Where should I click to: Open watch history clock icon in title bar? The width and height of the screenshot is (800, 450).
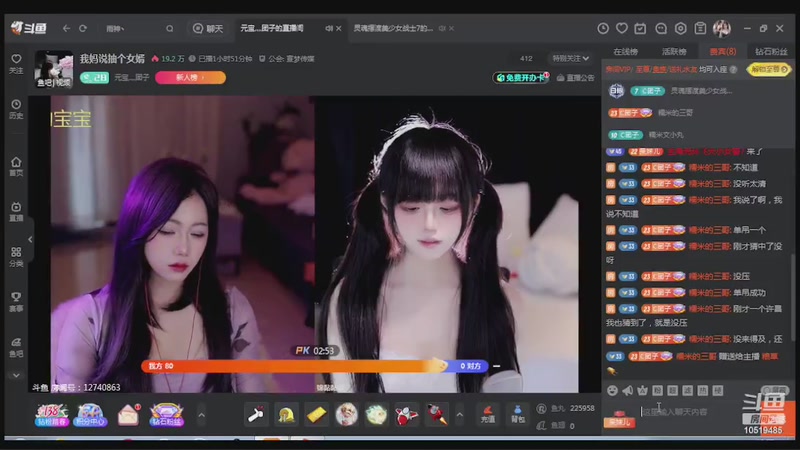point(603,29)
